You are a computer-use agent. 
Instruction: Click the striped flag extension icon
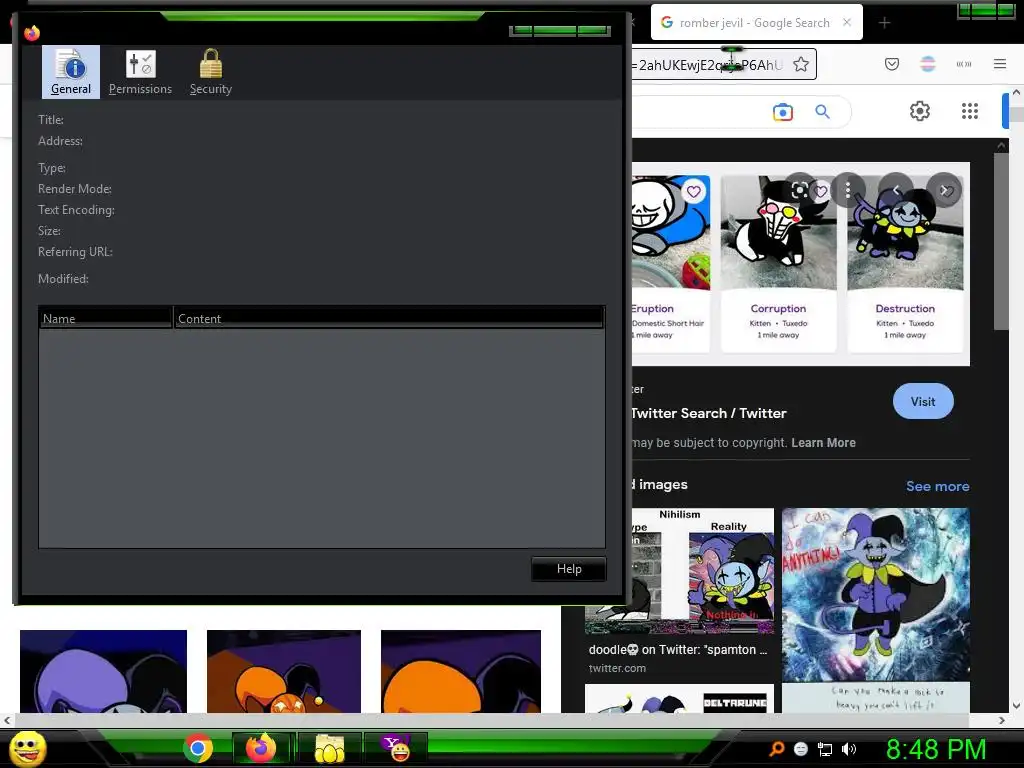tap(927, 64)
